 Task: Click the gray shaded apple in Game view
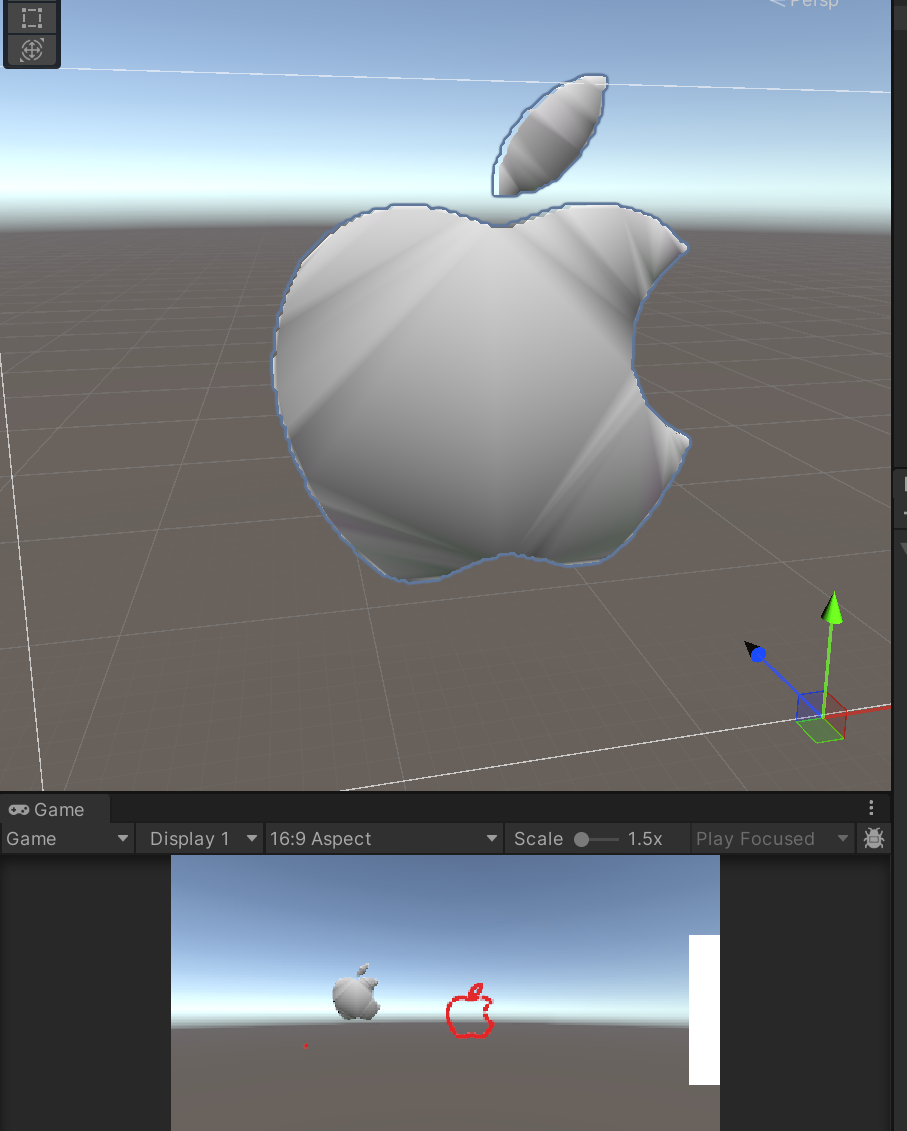(355, 995)
